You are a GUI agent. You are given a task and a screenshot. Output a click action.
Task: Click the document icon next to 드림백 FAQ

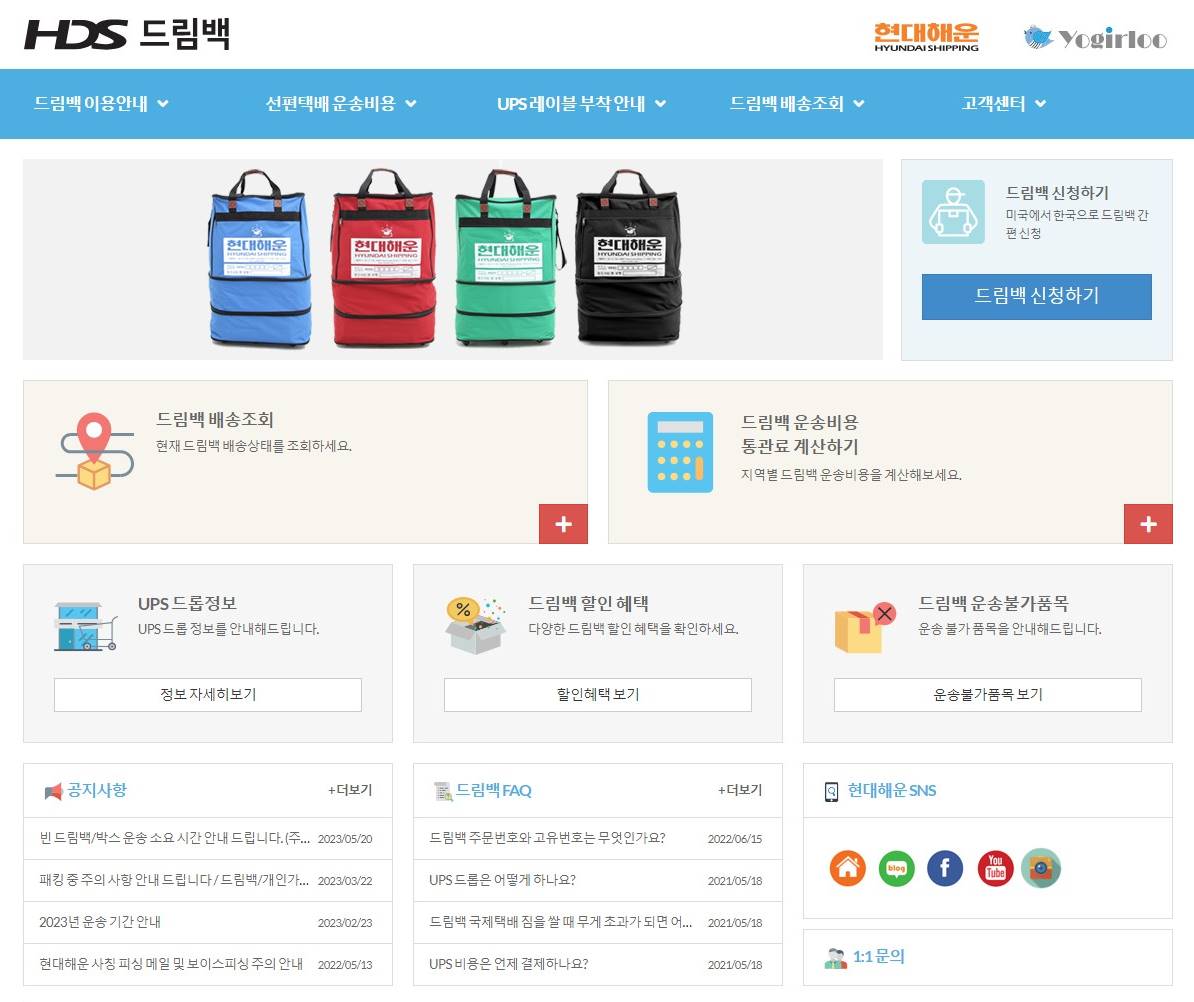pyautogui.click(x=442, y=791)
